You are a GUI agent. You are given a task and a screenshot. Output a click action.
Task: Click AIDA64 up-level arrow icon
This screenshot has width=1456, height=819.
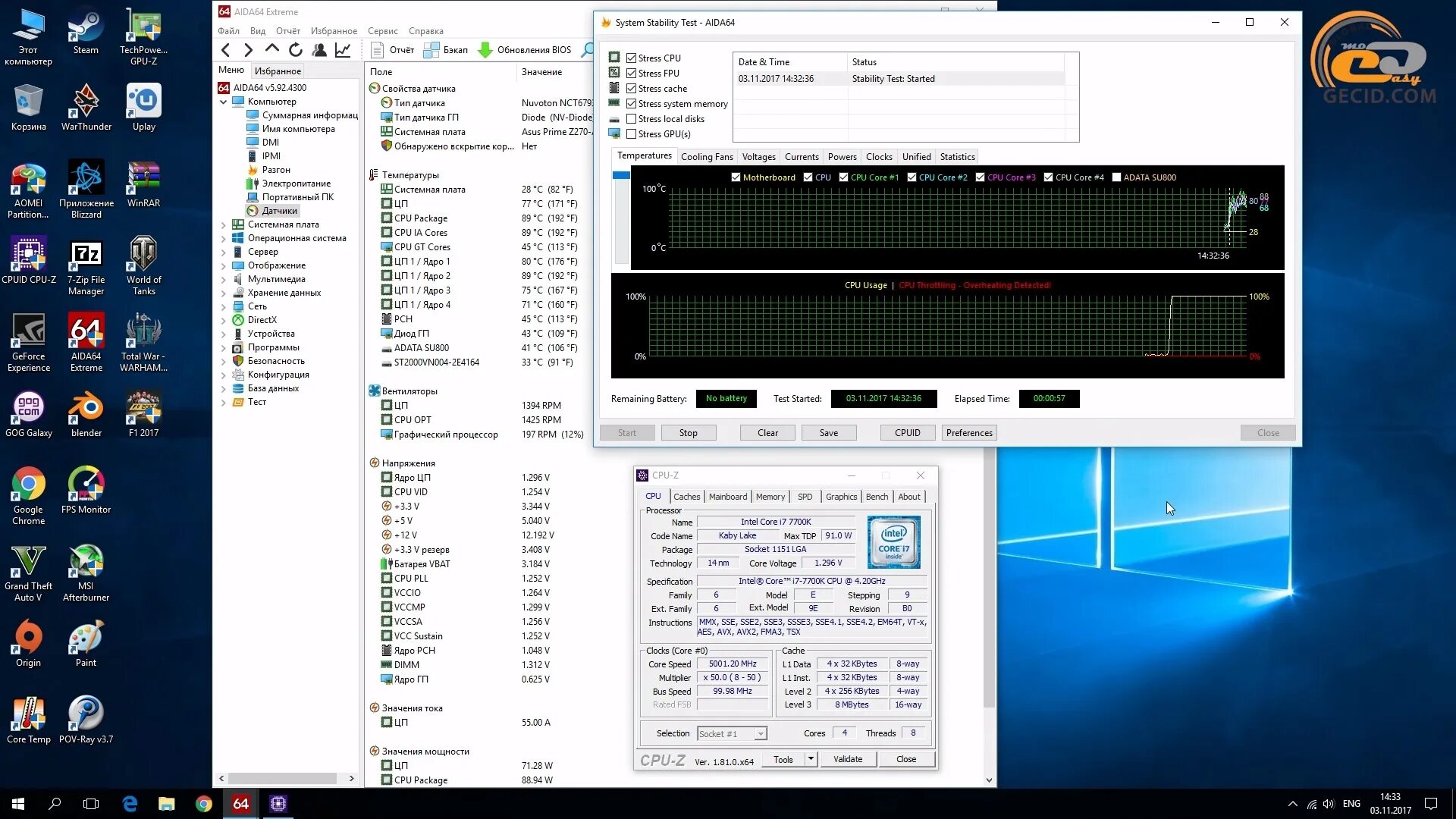(271, 49)
